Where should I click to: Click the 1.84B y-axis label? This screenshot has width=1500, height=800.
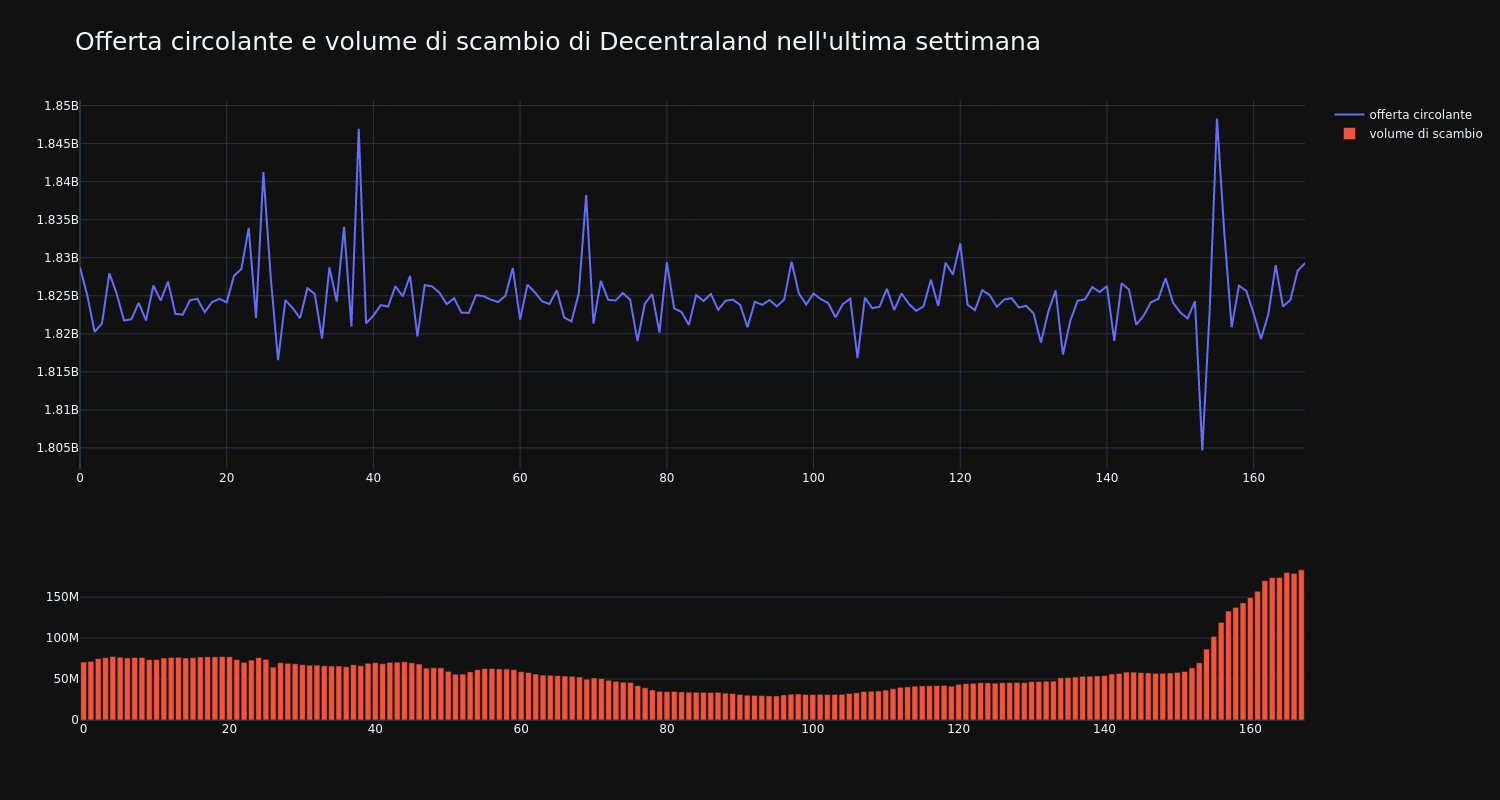60,182
